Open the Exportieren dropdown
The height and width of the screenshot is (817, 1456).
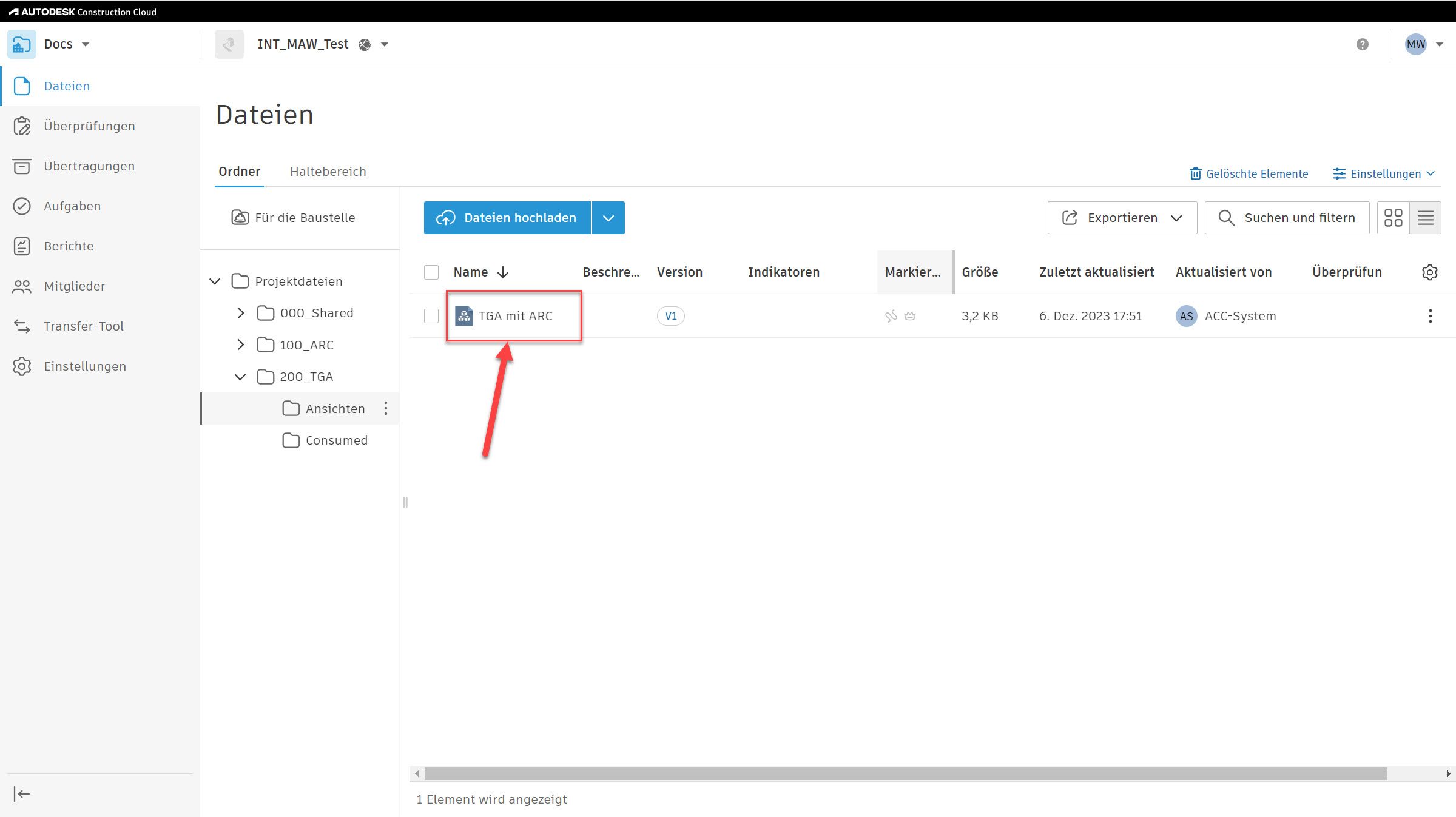(1122, 218)
